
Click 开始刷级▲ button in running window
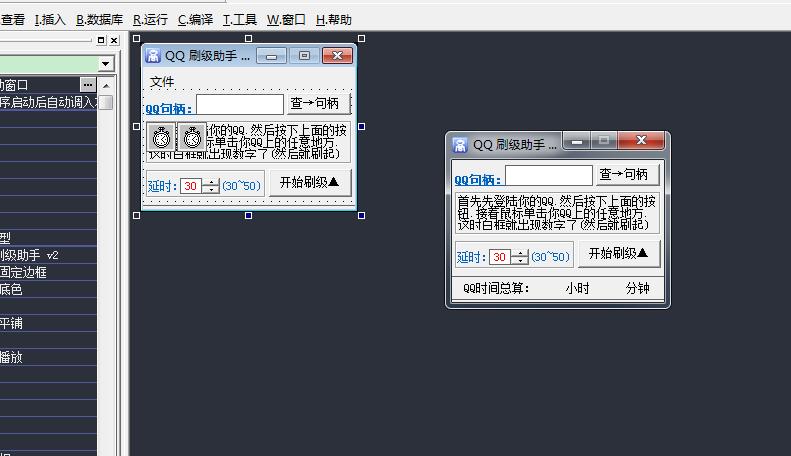(x=619, y=253)
